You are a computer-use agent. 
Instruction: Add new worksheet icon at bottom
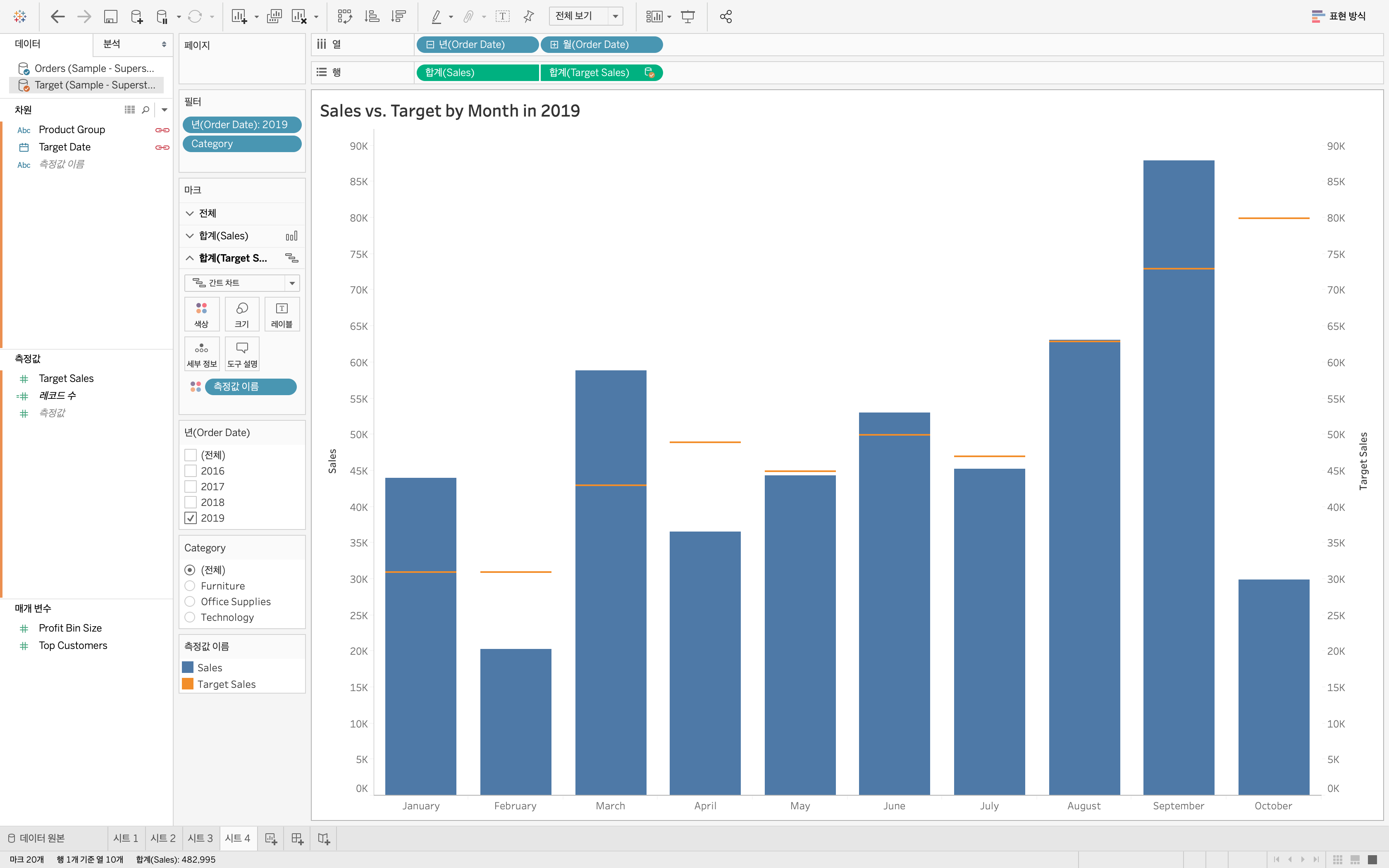[271, 839]
